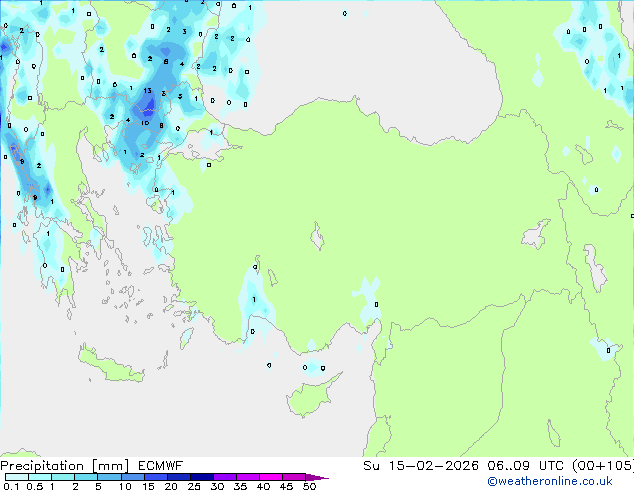
Task: Pick the 45 to 50 mm legend swatch
Action: tap(294, 477)
